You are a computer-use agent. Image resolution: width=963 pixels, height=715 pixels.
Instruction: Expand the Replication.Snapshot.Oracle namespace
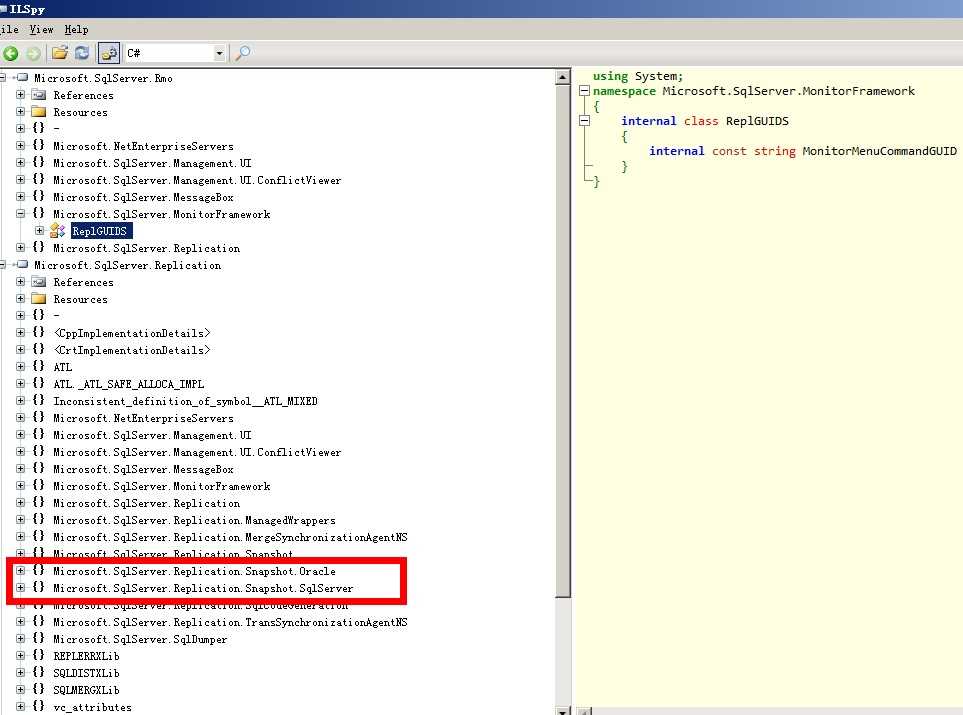click(x=20, y=571)
